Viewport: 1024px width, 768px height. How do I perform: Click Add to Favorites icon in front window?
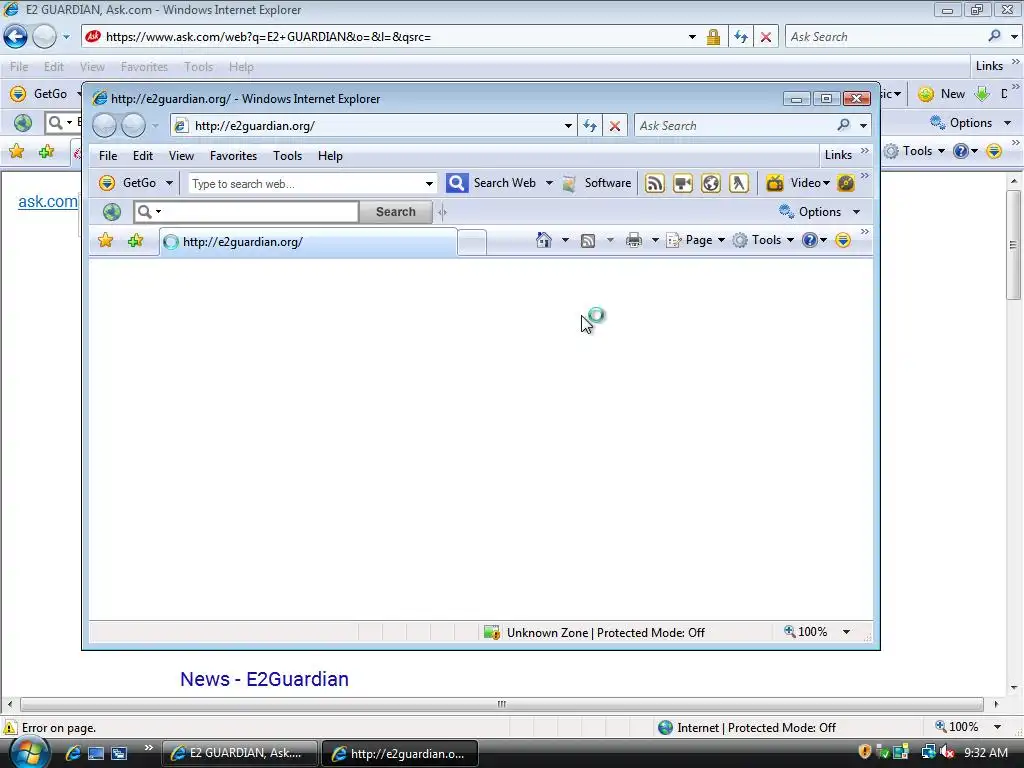click(135, 240)
